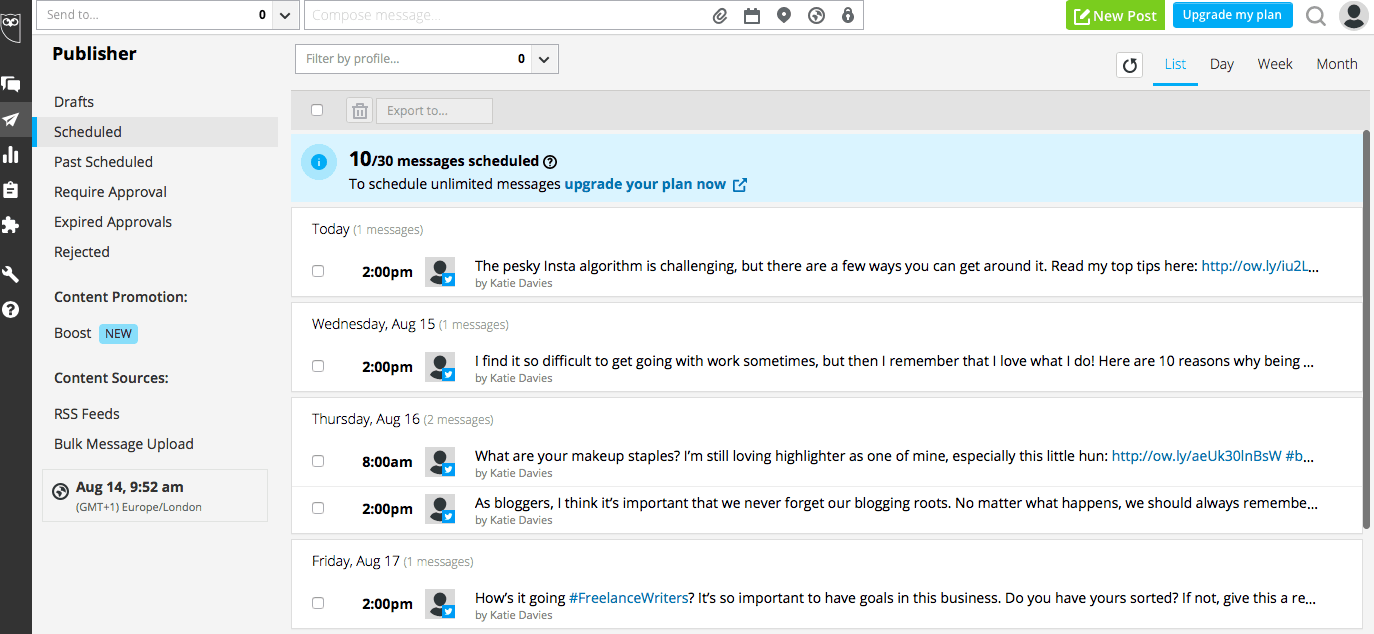Switch to the Week view tab
This screenshot has height=634, width=1374.
tap(1275, 64)
